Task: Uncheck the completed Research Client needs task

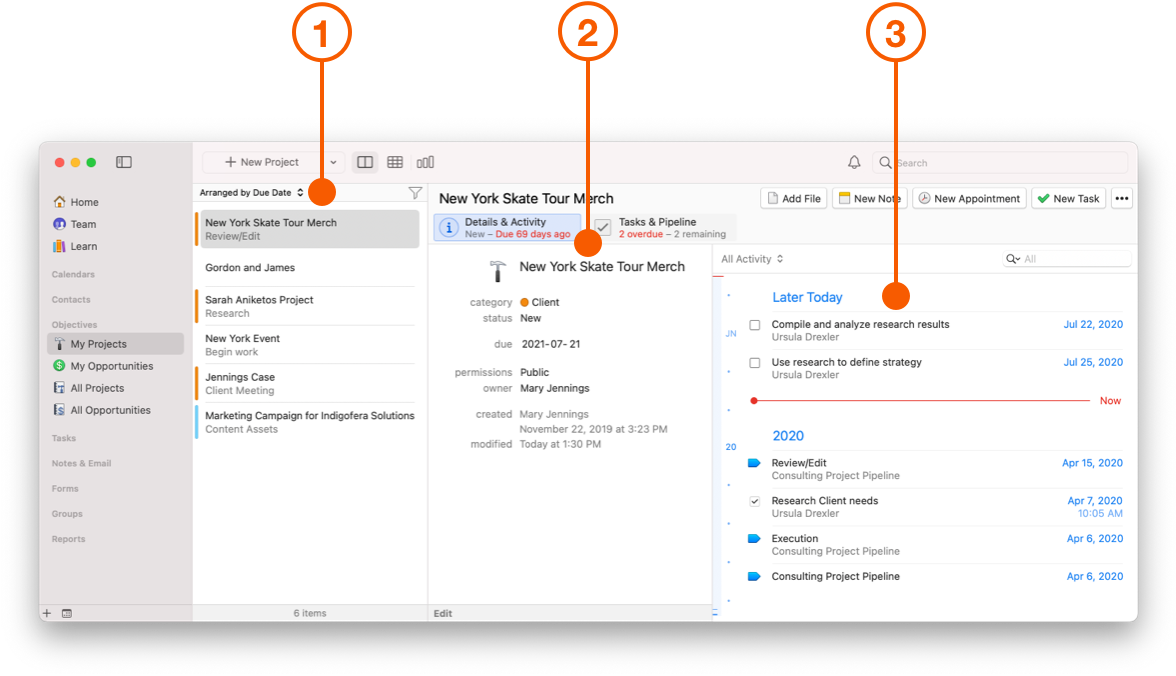Action: pyautogui.click(x=753, y=500)
